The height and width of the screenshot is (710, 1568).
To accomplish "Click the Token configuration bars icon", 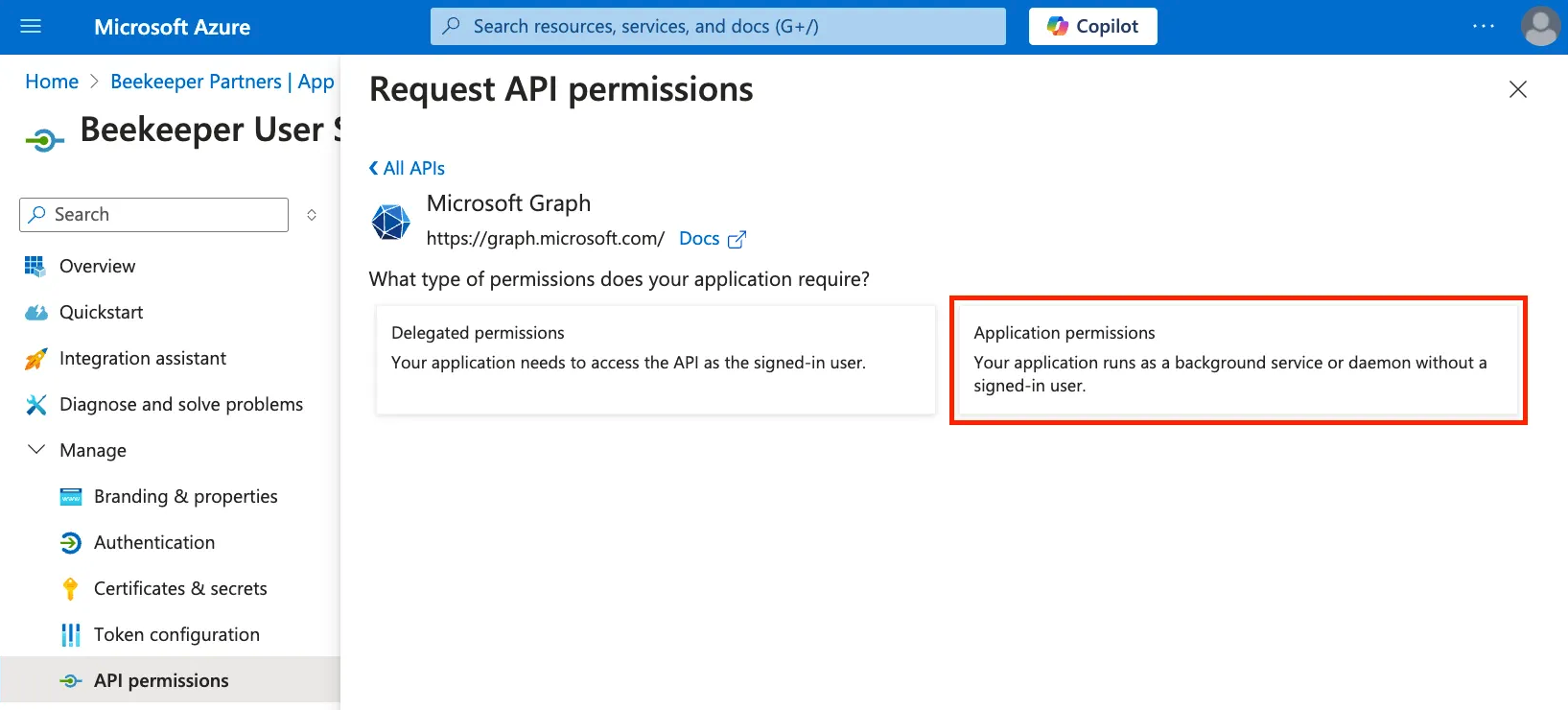I will point(71,634).
